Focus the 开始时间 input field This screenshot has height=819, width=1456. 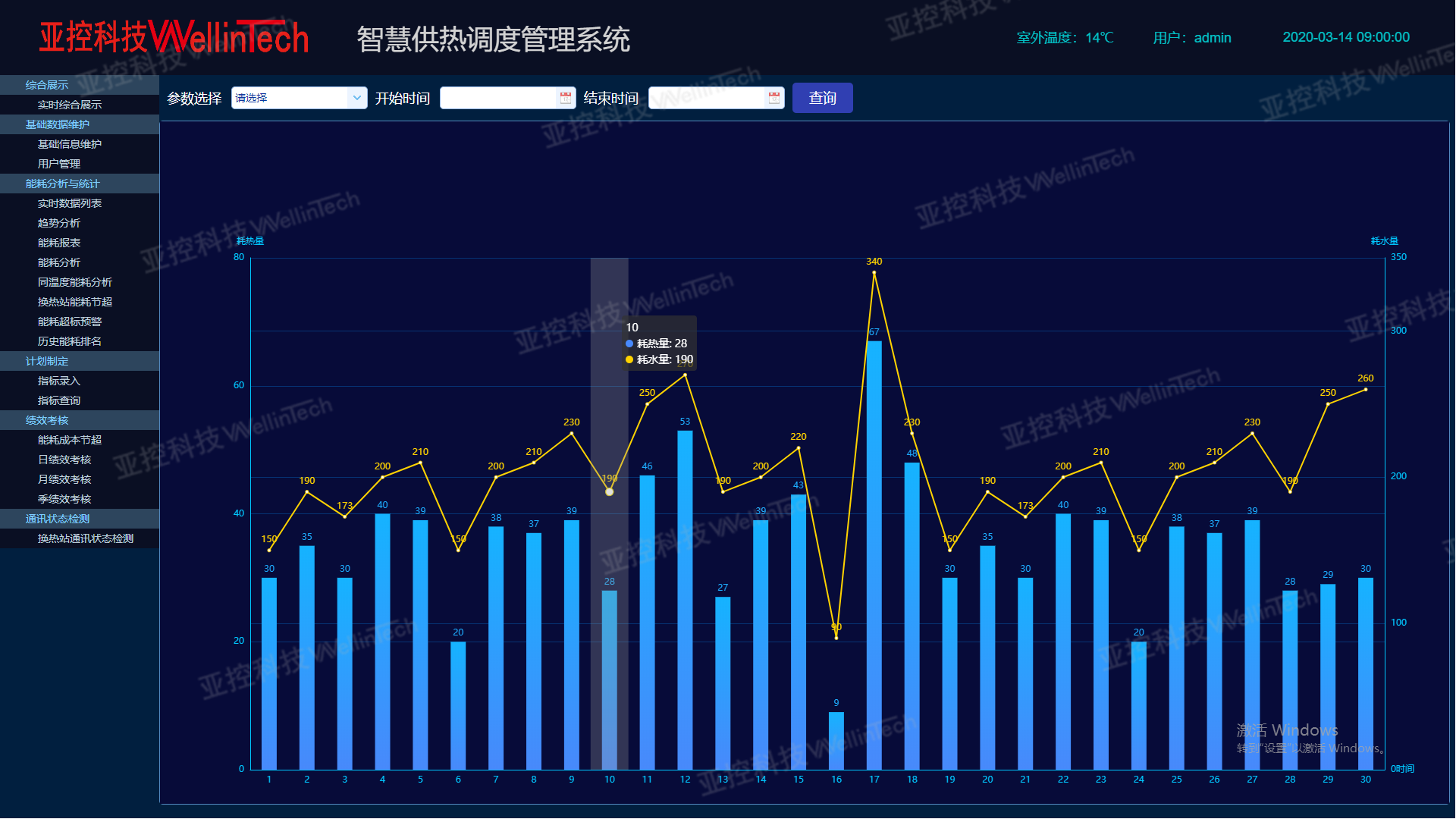tap(507, 98)
